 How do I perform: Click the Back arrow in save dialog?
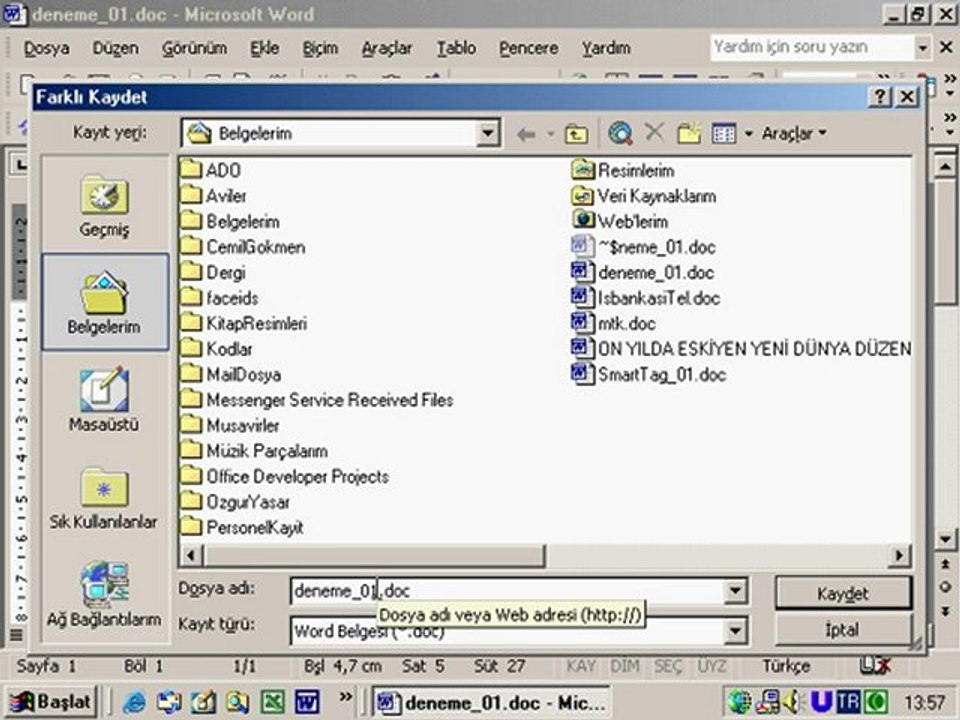526,133
